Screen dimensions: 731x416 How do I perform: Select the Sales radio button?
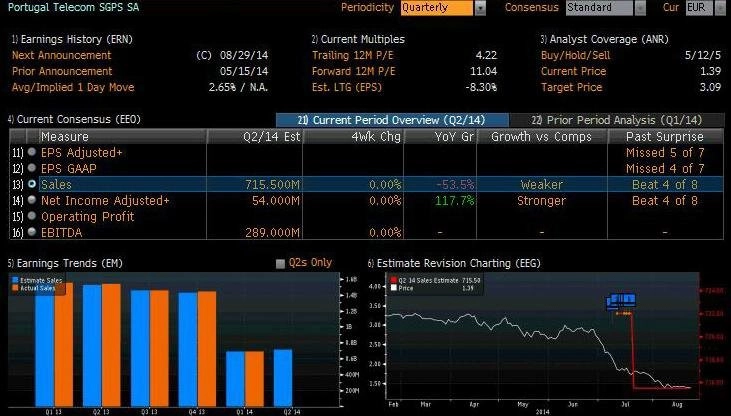click(x=32, y=184)
